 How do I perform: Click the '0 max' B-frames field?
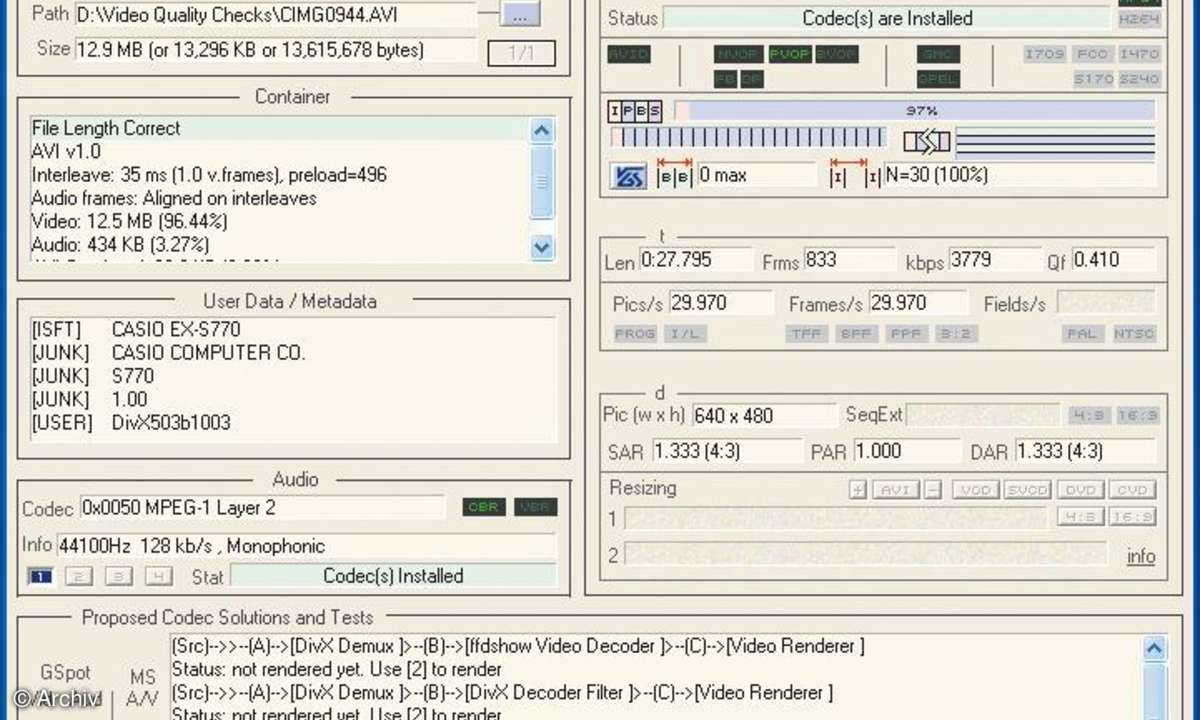756,176
